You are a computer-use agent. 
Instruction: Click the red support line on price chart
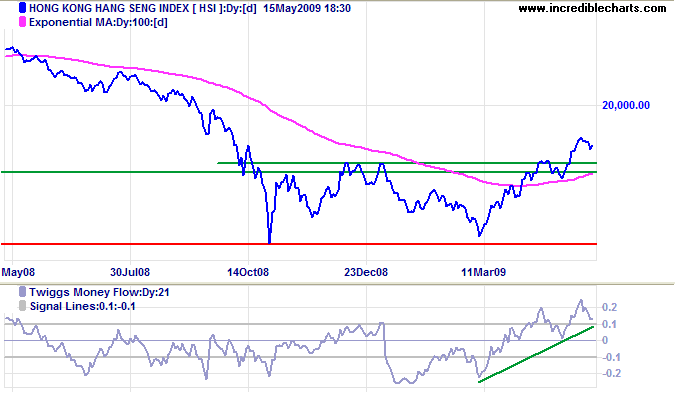(x=299, y=244)
